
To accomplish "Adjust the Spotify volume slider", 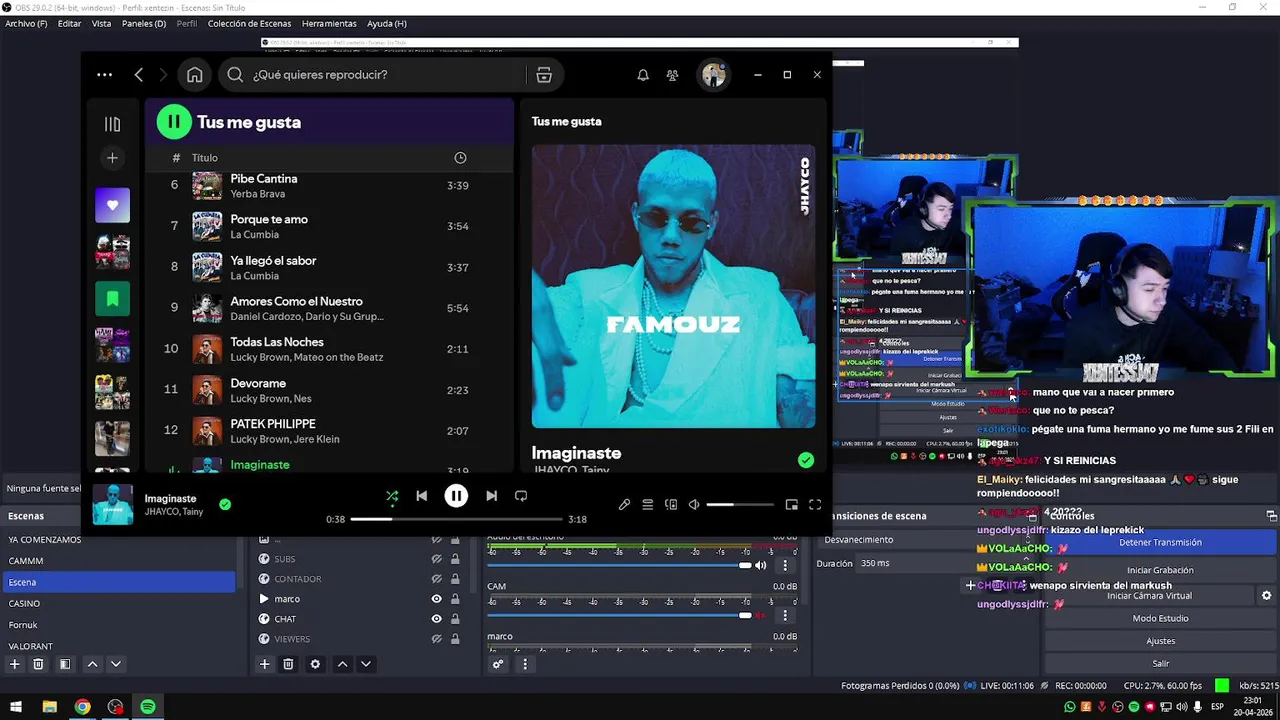I will click(740, 505).
